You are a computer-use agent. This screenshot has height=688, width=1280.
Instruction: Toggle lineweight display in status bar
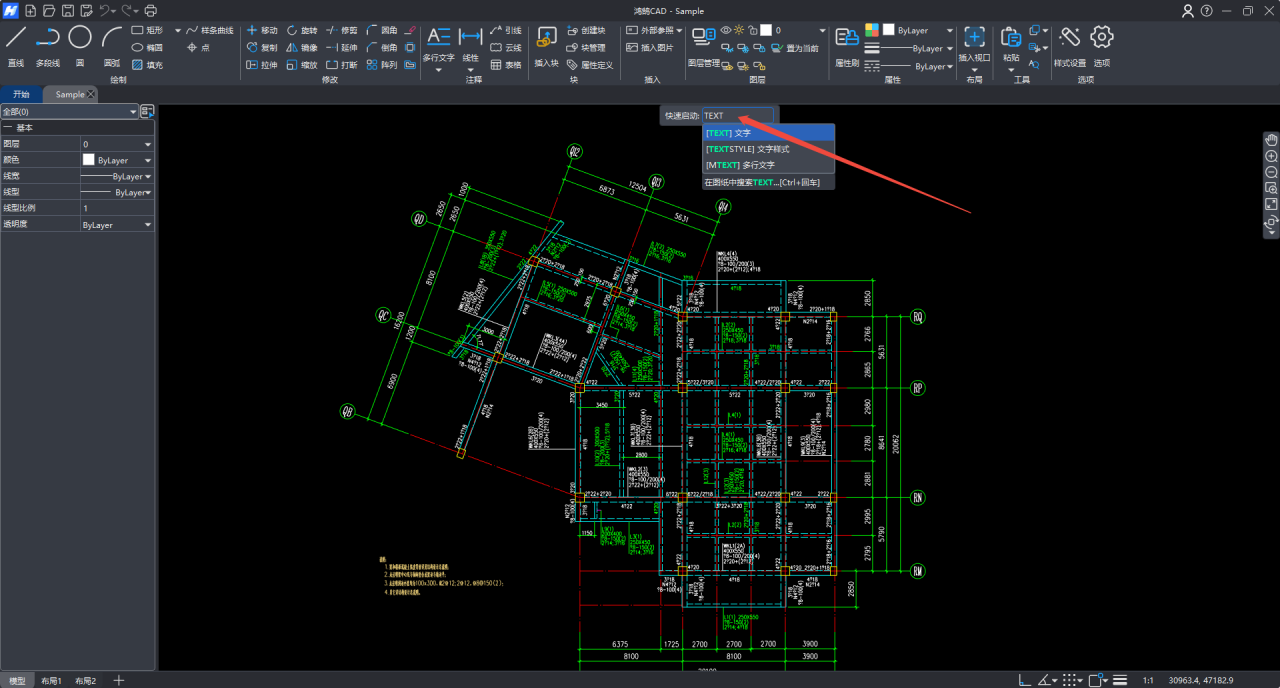click(1120, 680)
